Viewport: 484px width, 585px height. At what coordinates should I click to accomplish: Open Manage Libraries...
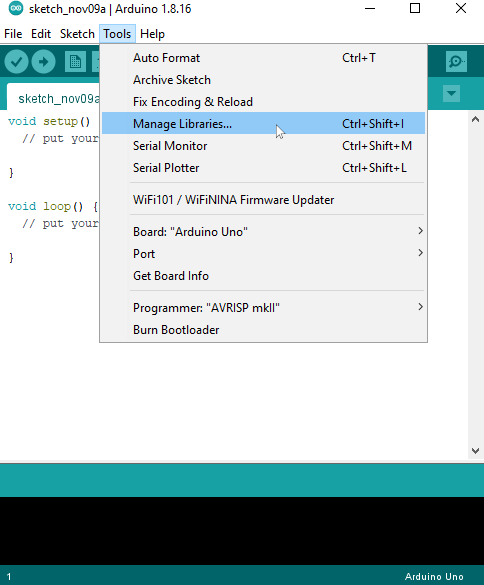(263, 123)
